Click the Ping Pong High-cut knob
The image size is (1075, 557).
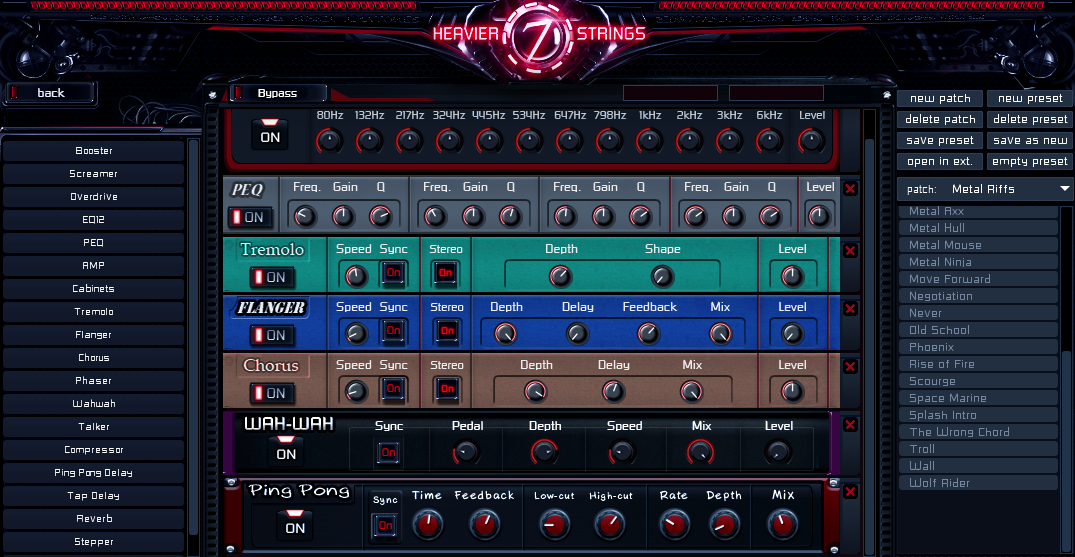coord(609,525)
